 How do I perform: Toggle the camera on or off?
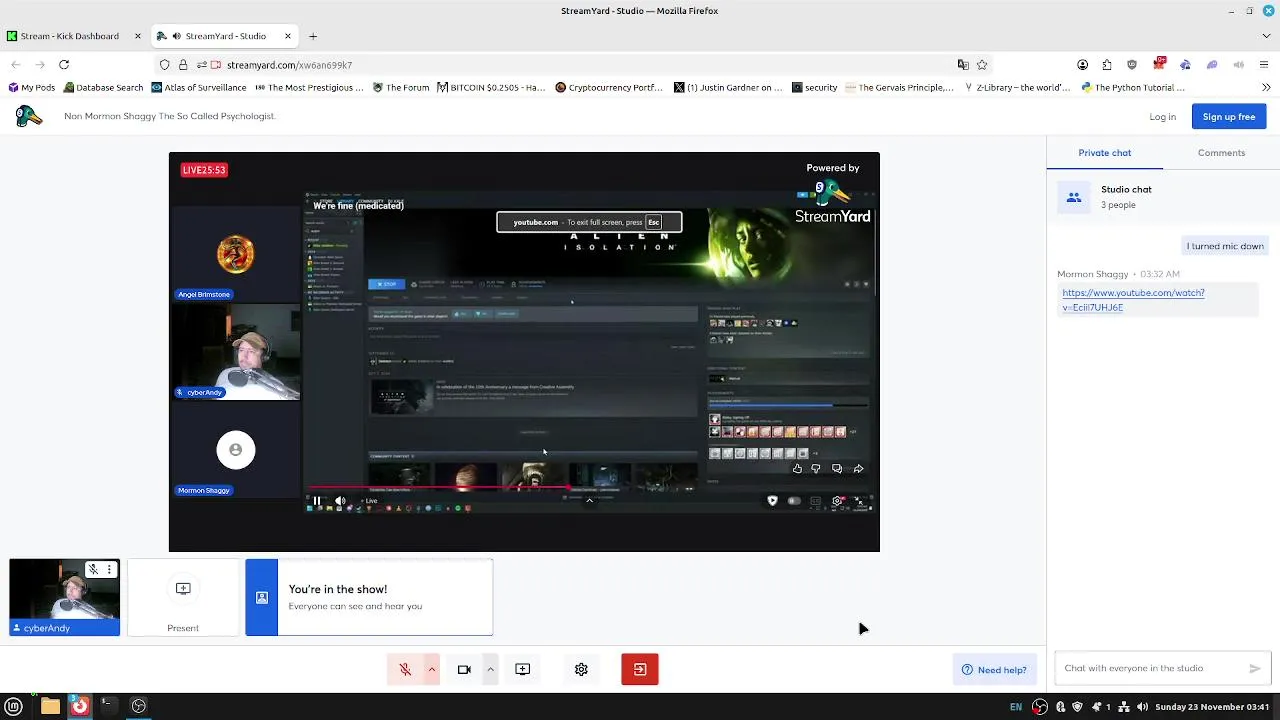(x=464, y=669)
